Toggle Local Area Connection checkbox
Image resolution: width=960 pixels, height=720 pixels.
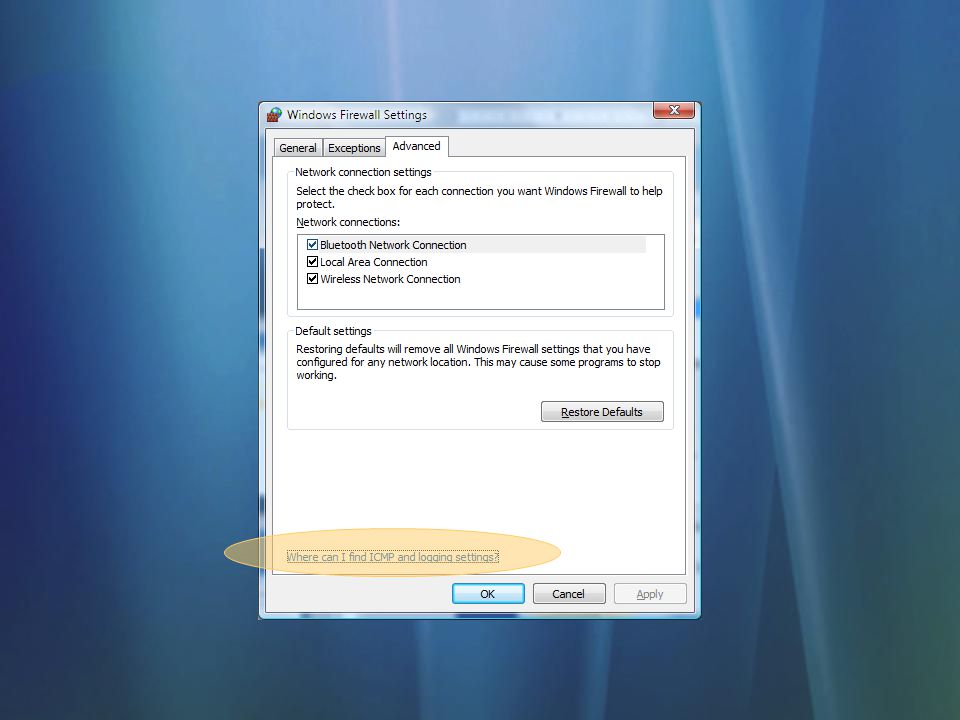click(312, 262)
